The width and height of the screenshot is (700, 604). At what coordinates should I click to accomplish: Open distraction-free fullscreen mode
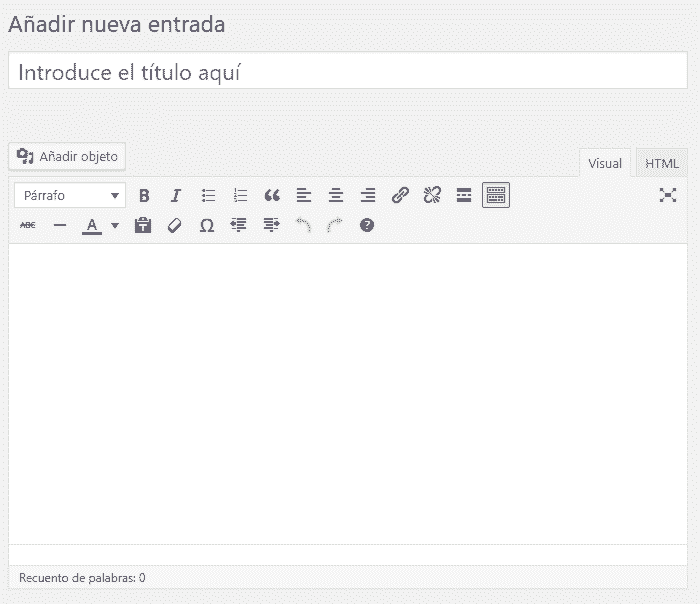[x=668, y=195]
